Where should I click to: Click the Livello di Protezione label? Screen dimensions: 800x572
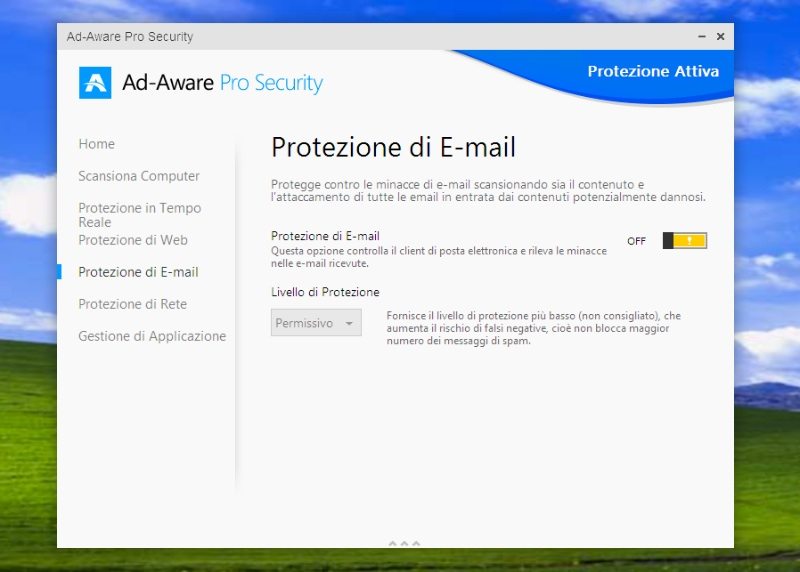[325, 292]
